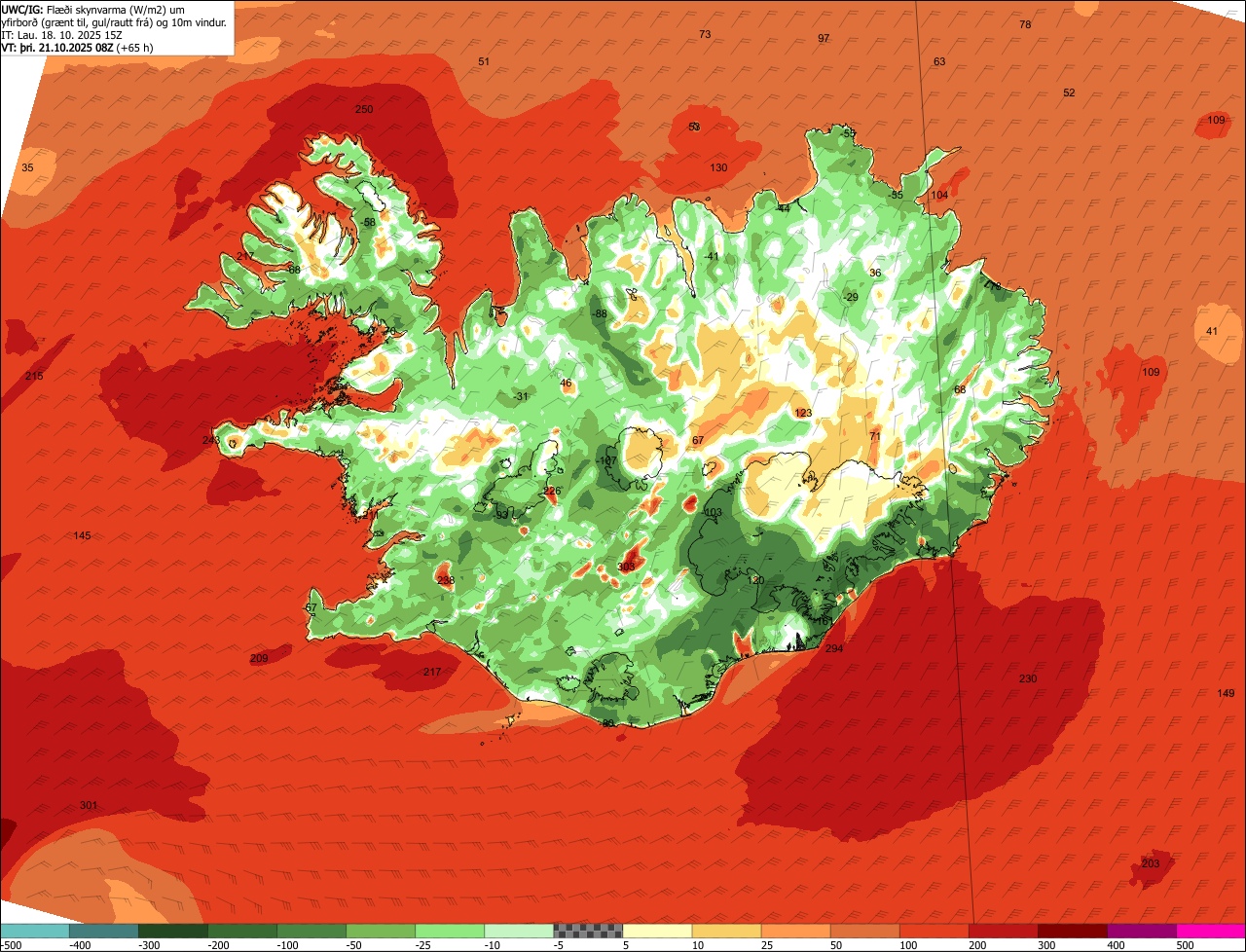
Task: Select the dark maroon swatch between 300 and 400
Action: click(1072, 931)
